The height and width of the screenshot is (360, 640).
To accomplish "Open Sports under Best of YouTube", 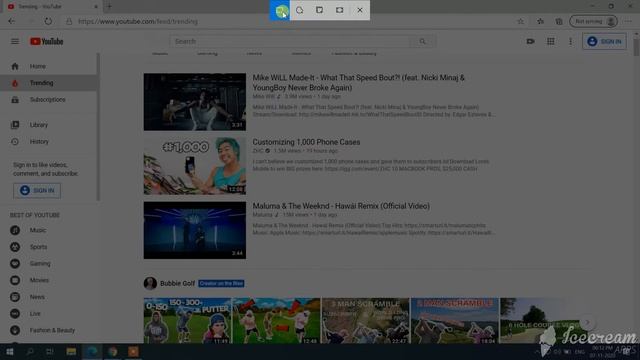I will pos(48,247).
